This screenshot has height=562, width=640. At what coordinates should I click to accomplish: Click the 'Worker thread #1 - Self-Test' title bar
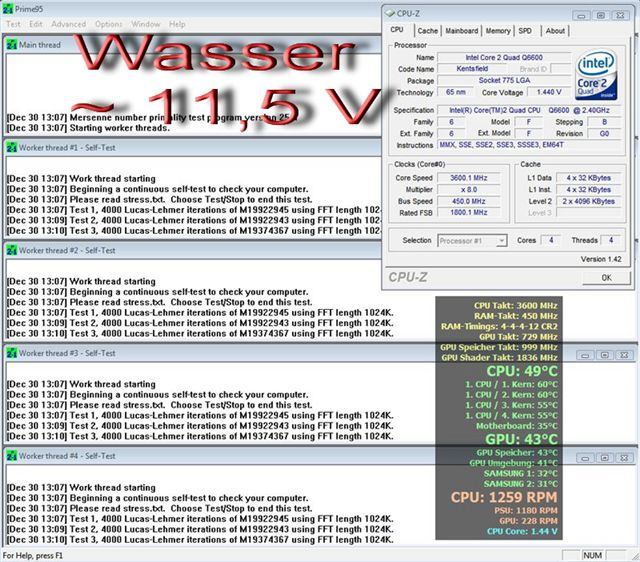(x=192, y=148)
